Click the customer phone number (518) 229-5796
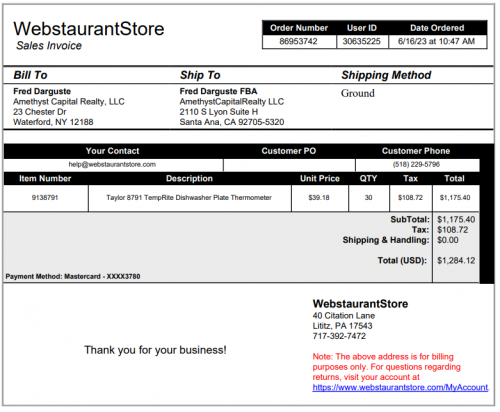Image resolution: width=500 pixels, height=412 pixels. (x=416, y=164)
